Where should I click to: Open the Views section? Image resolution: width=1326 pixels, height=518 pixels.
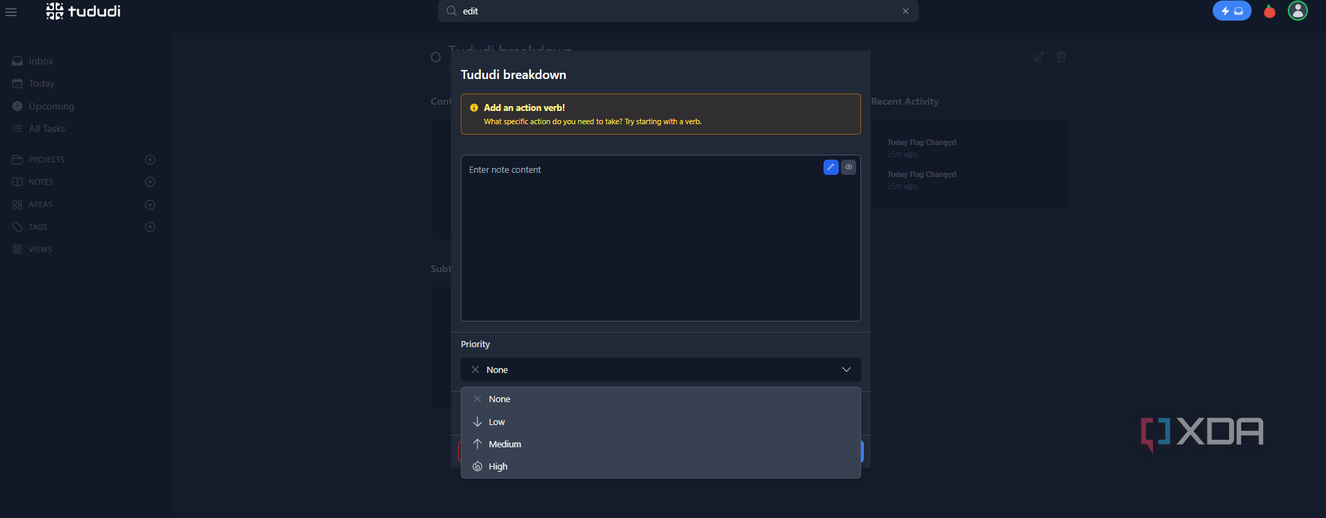coord(40,249)
